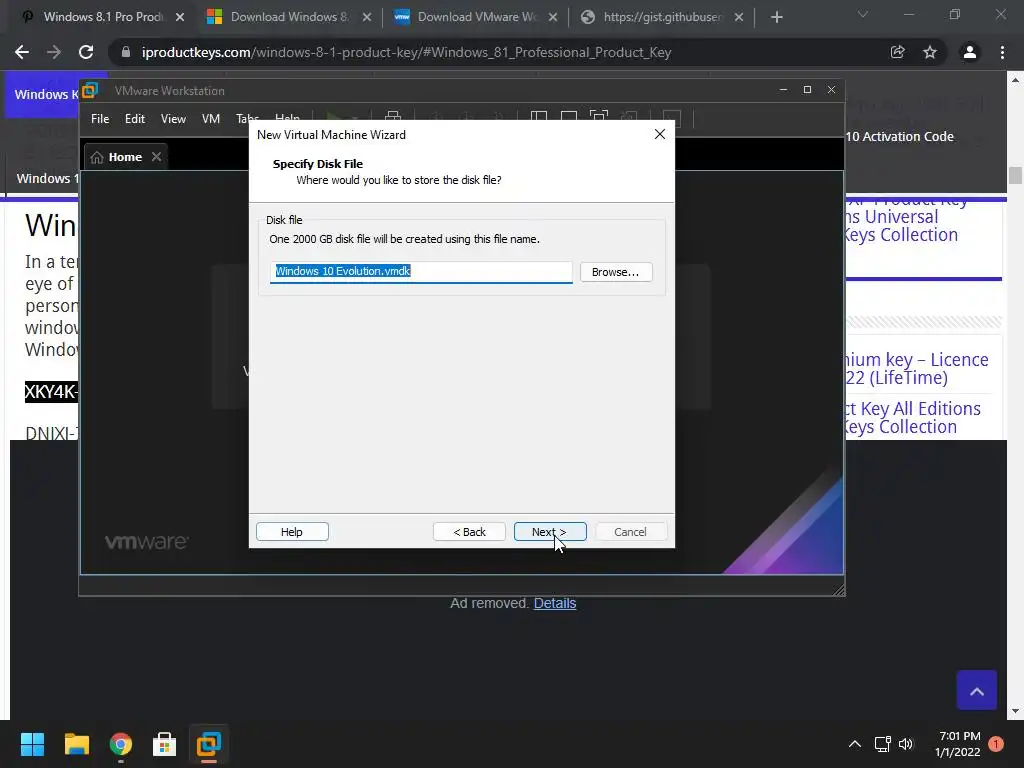Open a new browser tab
The height and width of the screenshot is (768, 1024).
(x=776, y=18)
